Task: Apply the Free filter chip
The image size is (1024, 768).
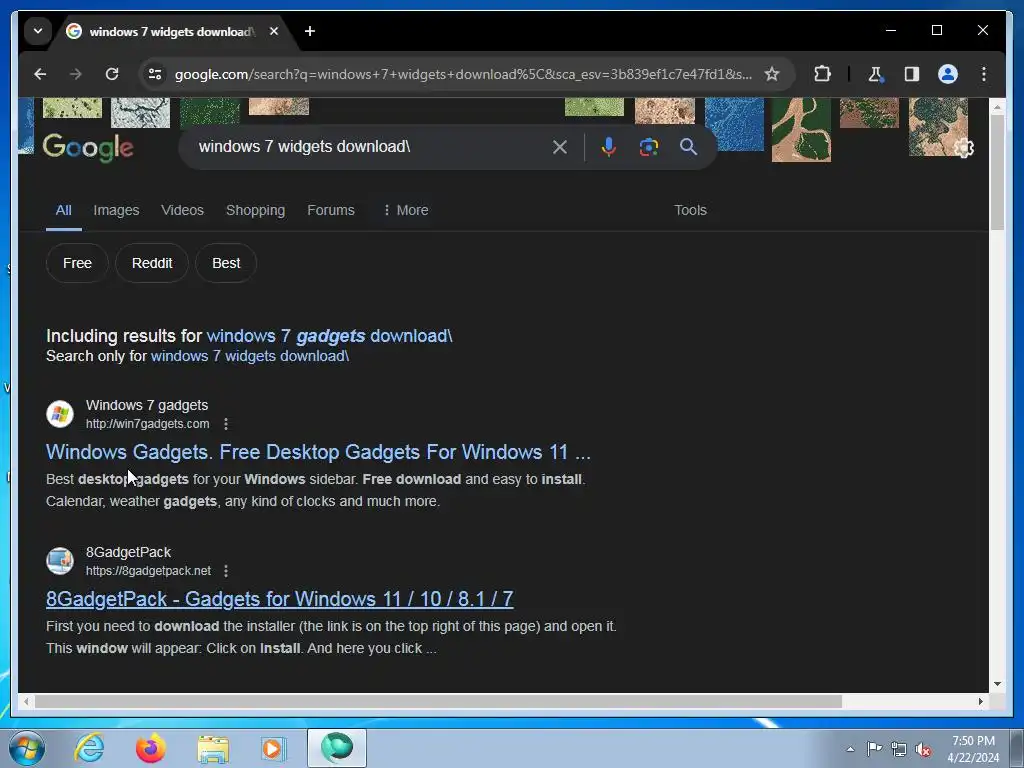Action: click(x=77, y=263)
